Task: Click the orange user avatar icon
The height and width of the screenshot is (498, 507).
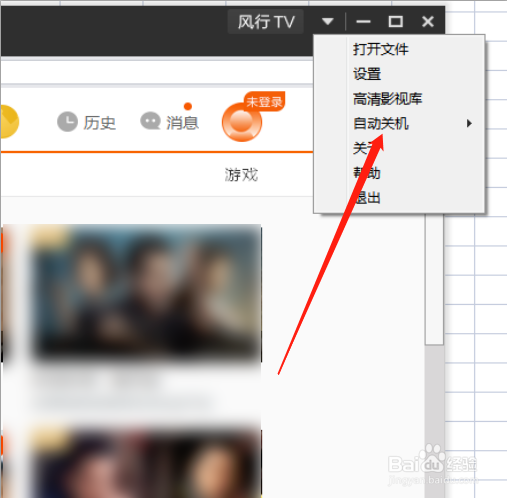Action: click(x=242, y=122)
